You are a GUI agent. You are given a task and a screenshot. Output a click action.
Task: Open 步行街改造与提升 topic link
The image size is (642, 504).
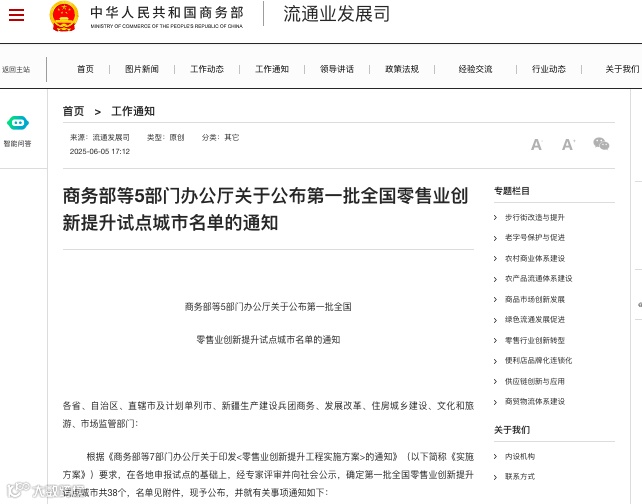(535, 217)
